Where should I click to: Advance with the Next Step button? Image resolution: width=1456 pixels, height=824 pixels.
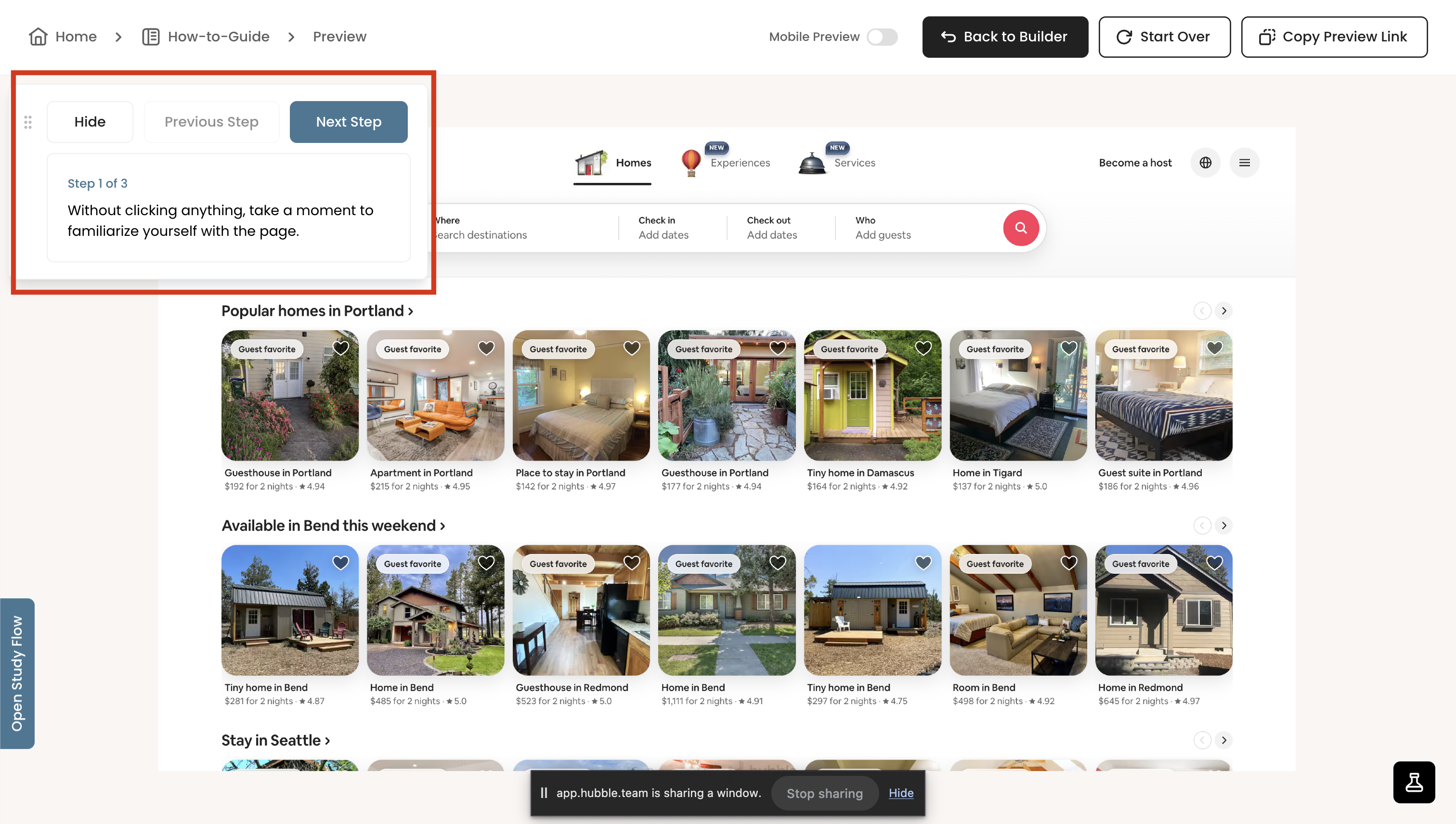click(349, 122)
